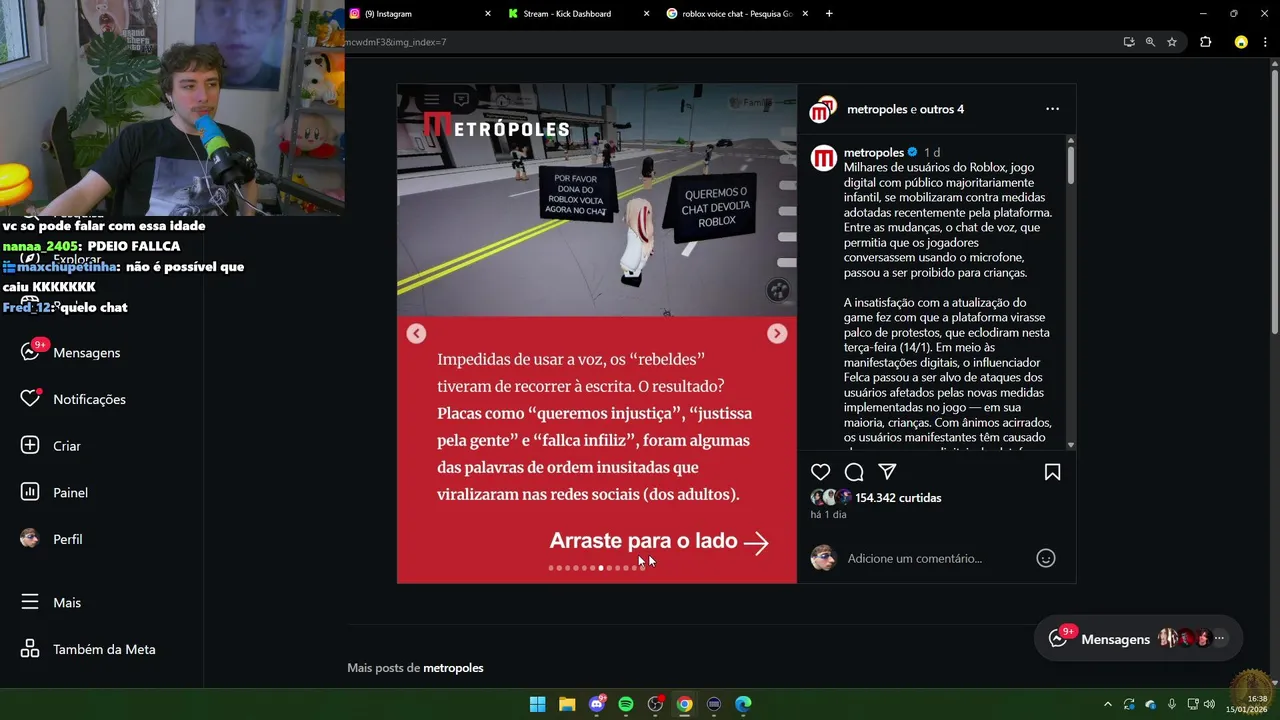Click the install app icon in address bar

(x=1129, y=42)
